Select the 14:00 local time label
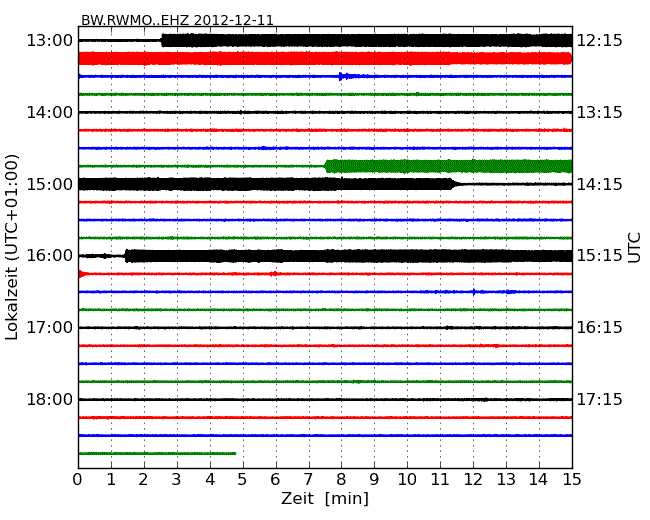The width and height of the screenshot is (650, 520). (x=49, y=112)
